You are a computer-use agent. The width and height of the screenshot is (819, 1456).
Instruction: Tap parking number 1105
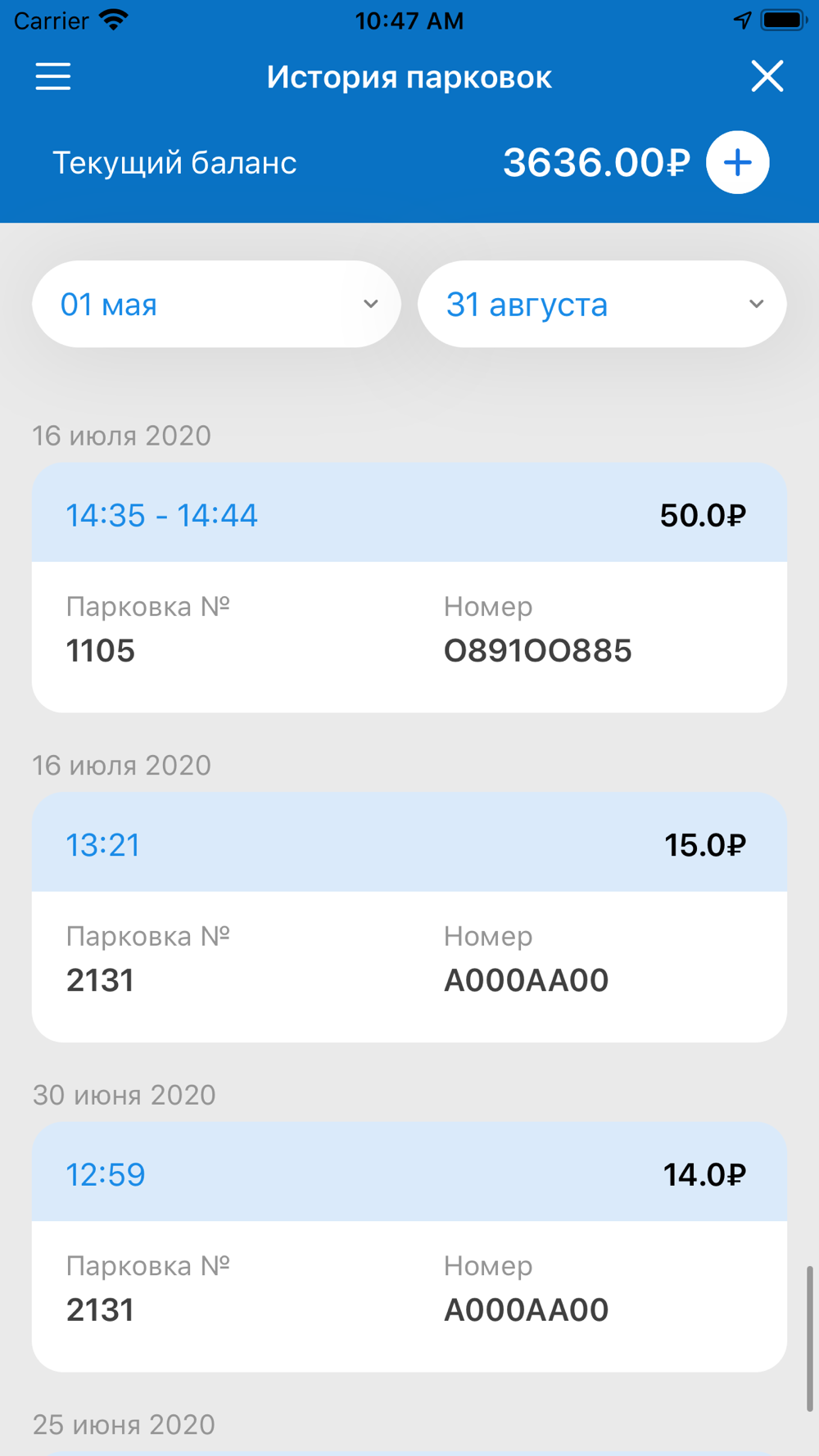[x=101, y=651]
